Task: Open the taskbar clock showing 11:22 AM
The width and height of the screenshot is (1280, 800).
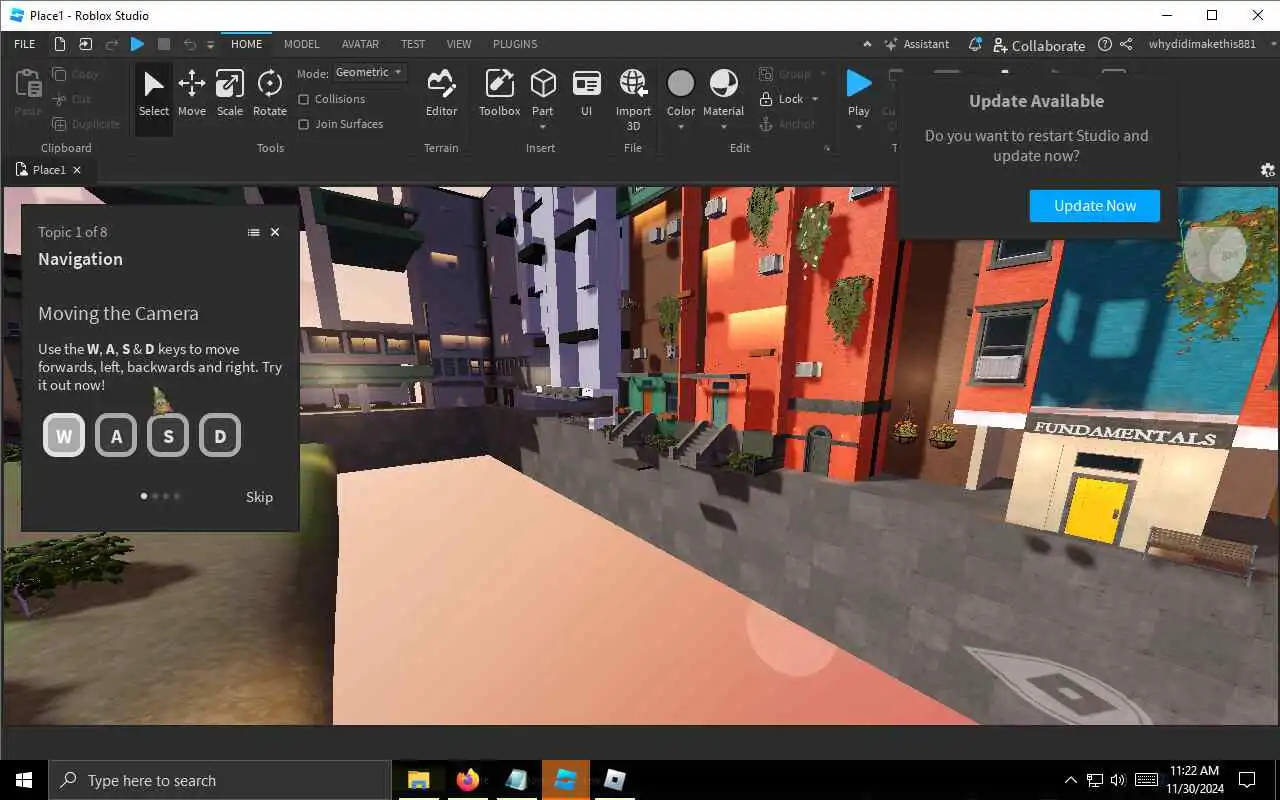Action: tap(1193, 780)
